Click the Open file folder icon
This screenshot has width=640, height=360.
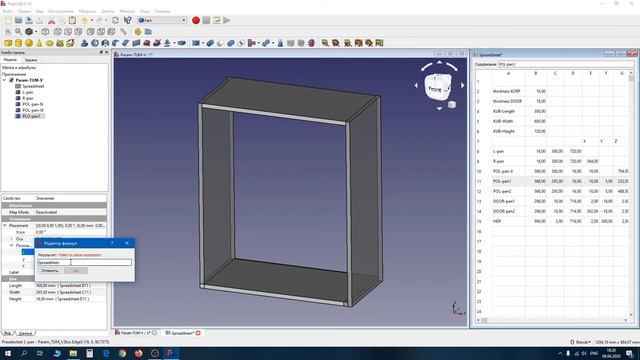[19, 20]
